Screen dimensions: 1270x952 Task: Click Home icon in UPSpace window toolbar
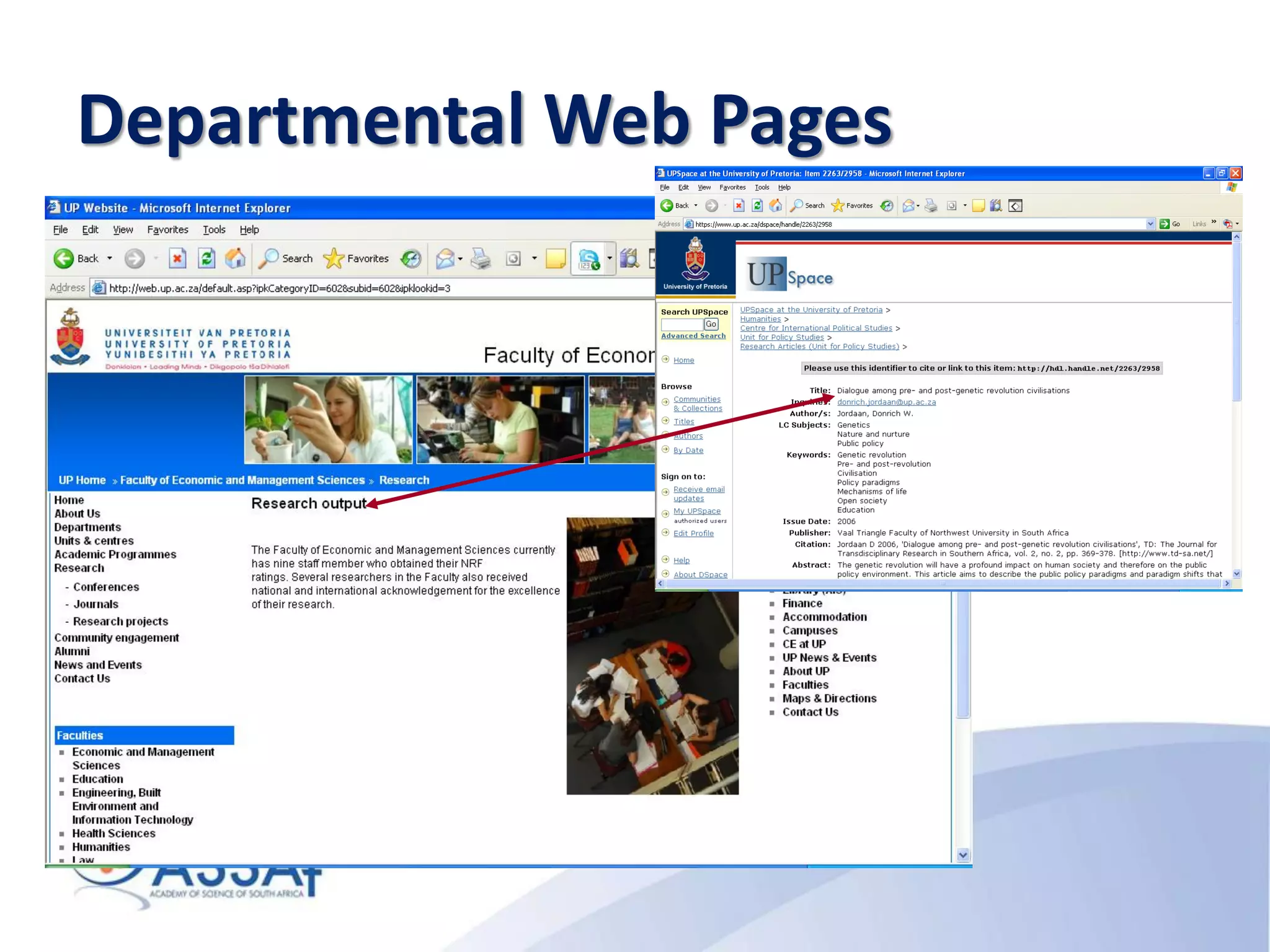click(776, 206)
